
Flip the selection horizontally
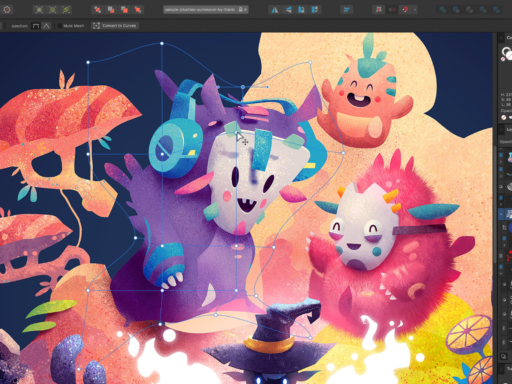[274, 10]
